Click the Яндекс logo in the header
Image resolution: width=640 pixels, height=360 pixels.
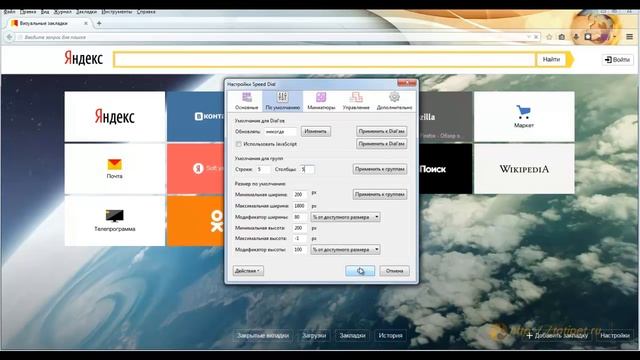point(84,58)
